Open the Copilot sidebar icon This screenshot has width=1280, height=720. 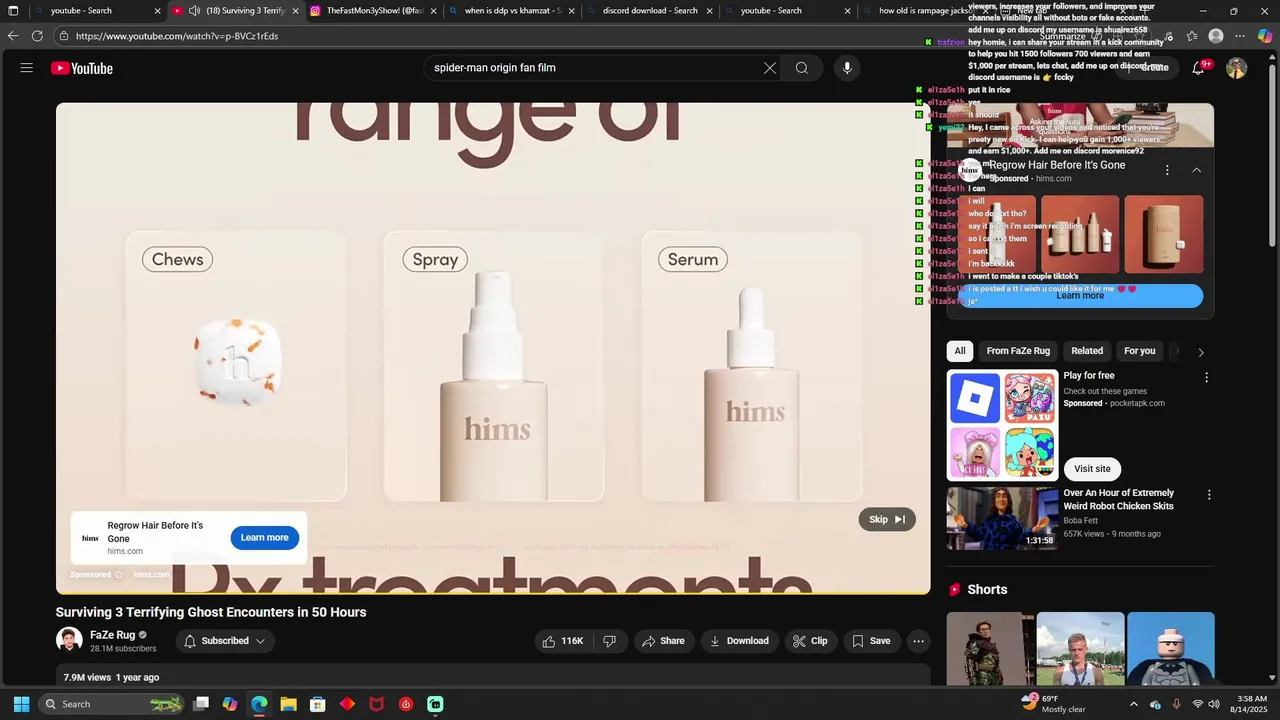coord(1265,36)
